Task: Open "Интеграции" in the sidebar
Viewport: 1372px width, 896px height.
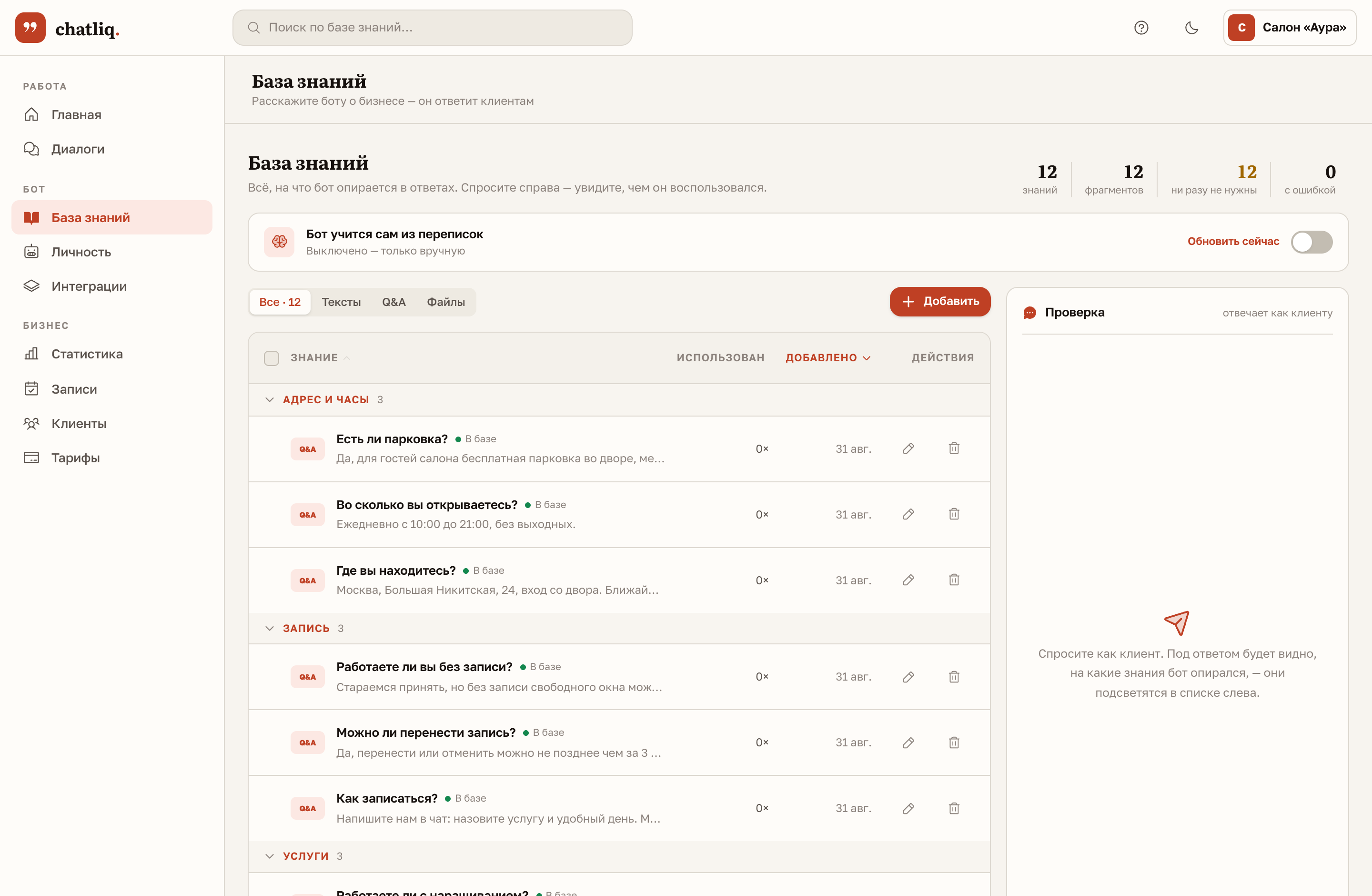Action: [112, 286]
